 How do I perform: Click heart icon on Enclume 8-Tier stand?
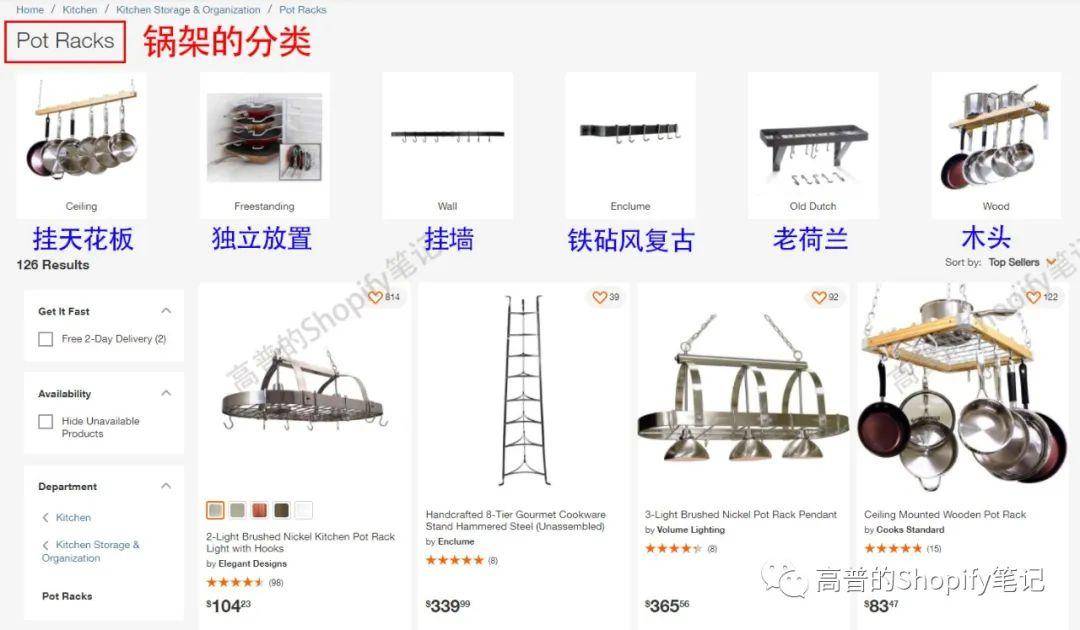click(x=599, y=297)
